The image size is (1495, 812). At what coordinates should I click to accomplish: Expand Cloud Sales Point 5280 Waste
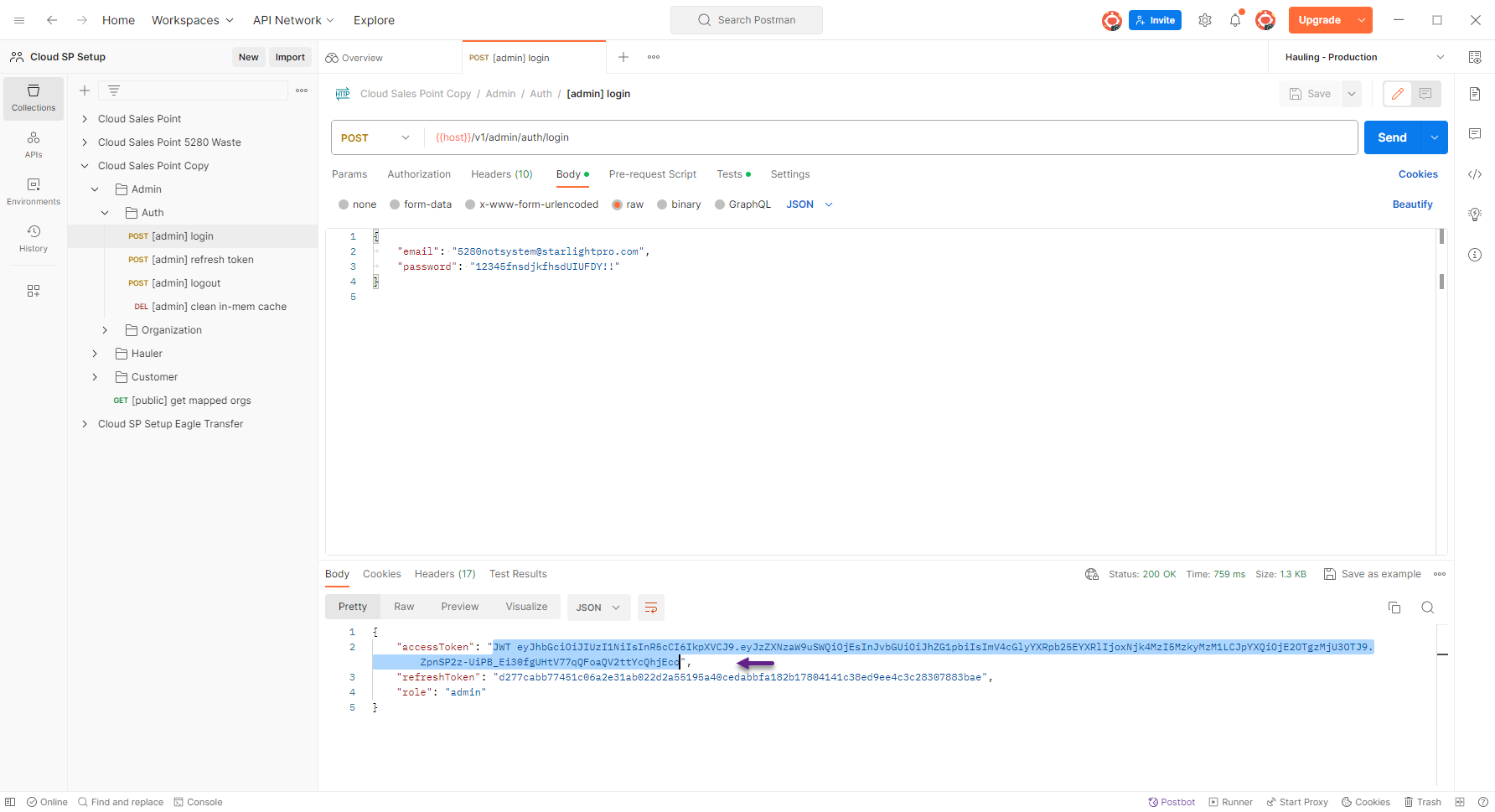(x=85, y=142)
